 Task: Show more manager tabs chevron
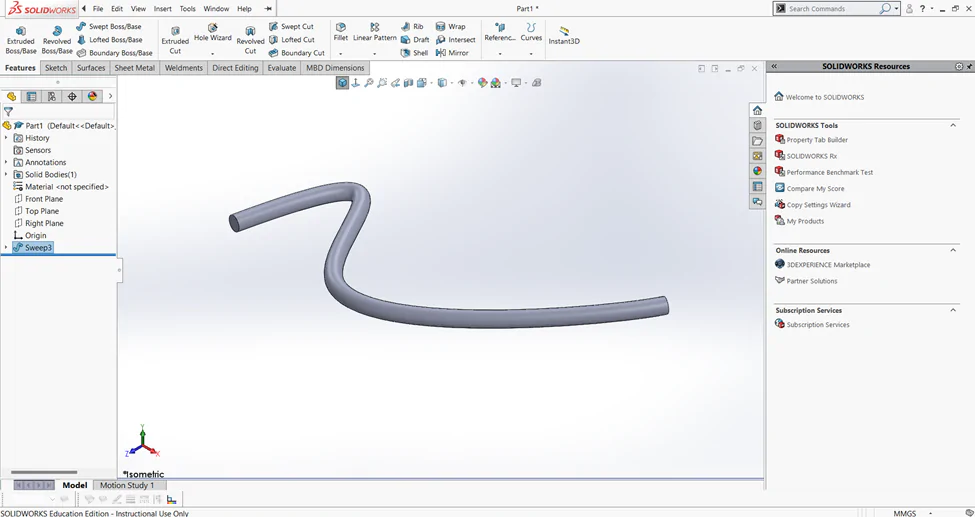(x=111, y=96)
